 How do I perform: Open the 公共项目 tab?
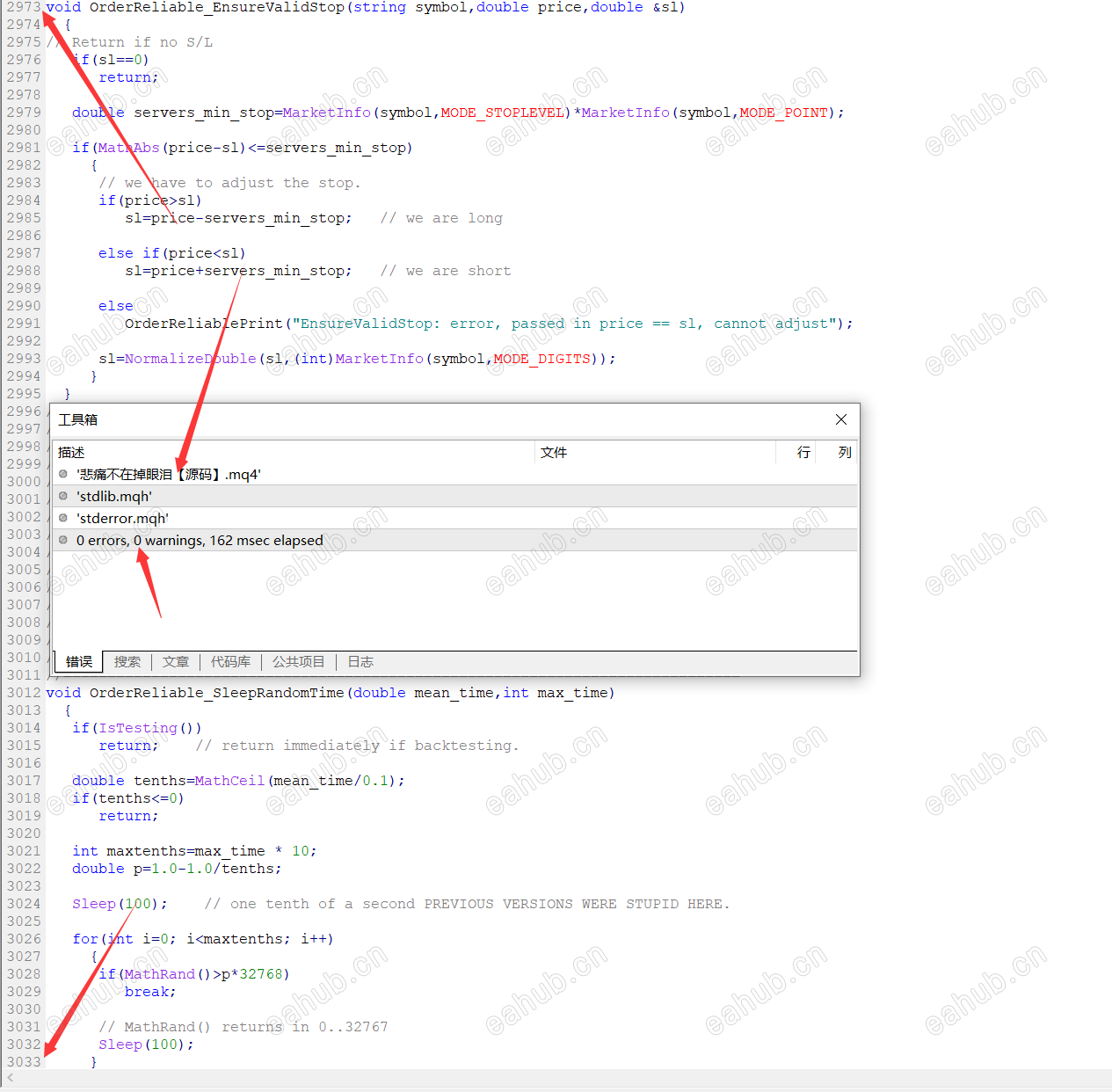pos(299,661)
